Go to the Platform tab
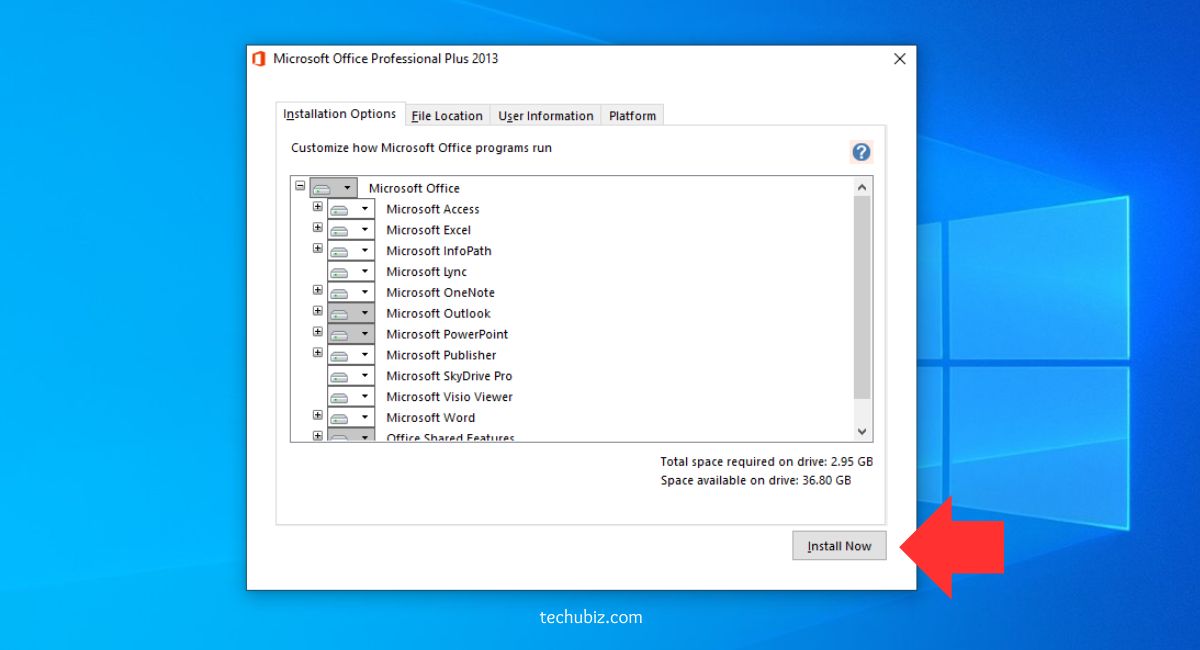The height and width of the screenshot is (650, 1200). click(x=632, y=116)
